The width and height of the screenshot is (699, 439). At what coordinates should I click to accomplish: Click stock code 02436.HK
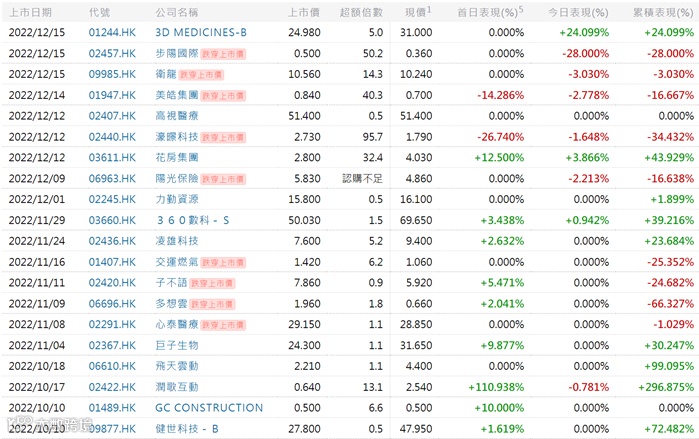112,241
